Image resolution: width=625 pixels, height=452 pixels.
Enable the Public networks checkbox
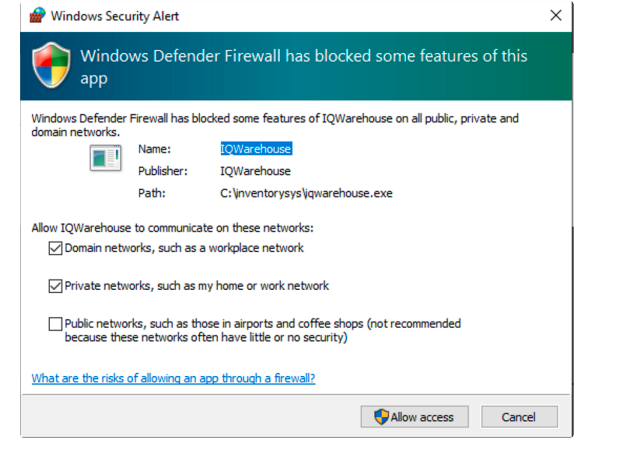[54, 324]
